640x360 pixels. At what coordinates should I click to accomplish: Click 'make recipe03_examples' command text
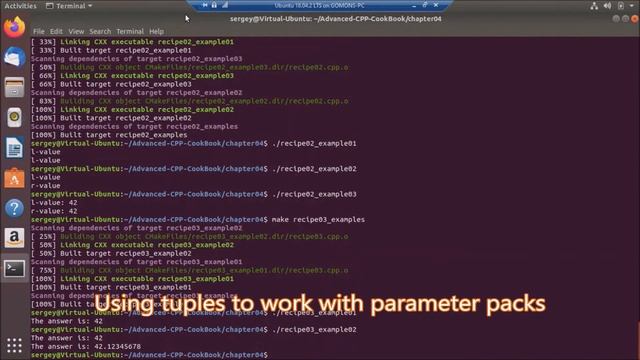(x=318, y=220)
